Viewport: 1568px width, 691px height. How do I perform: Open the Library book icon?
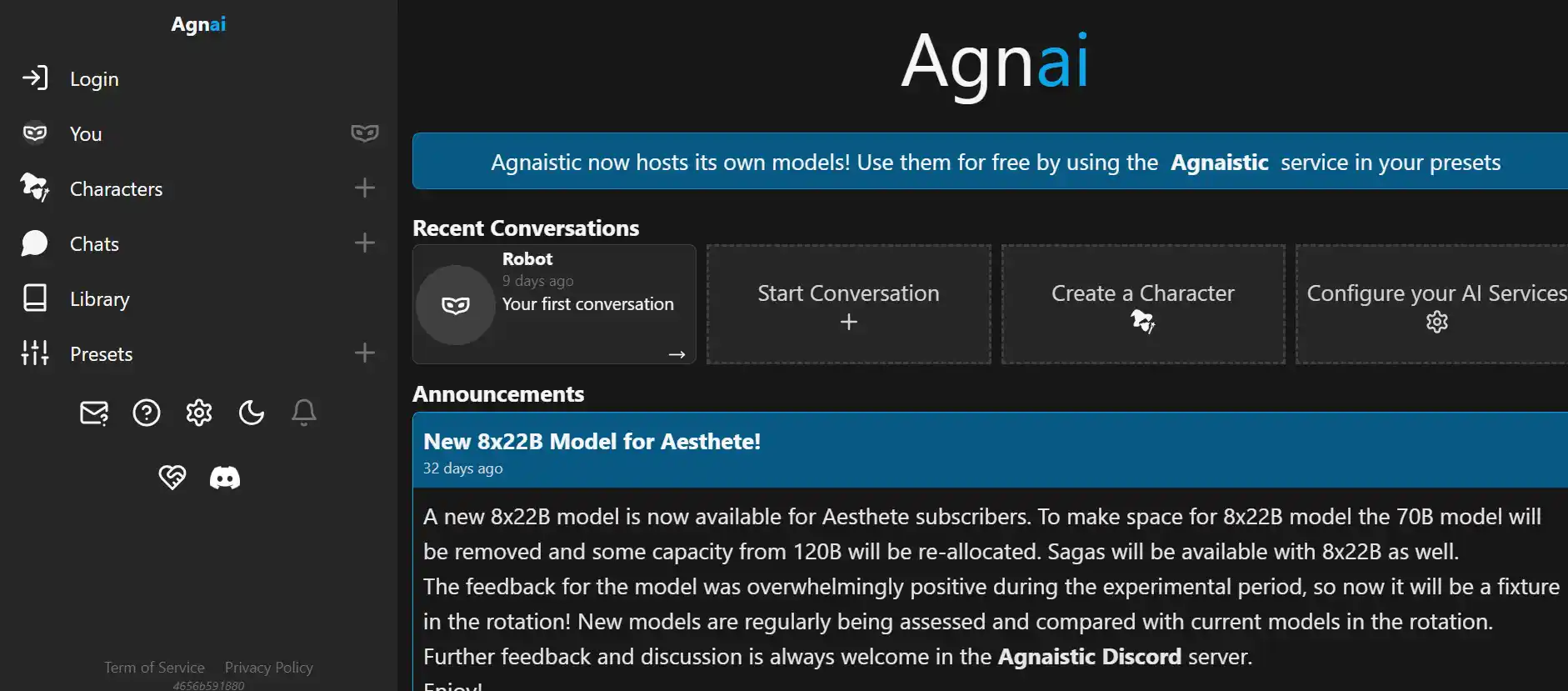click(34, 298)
